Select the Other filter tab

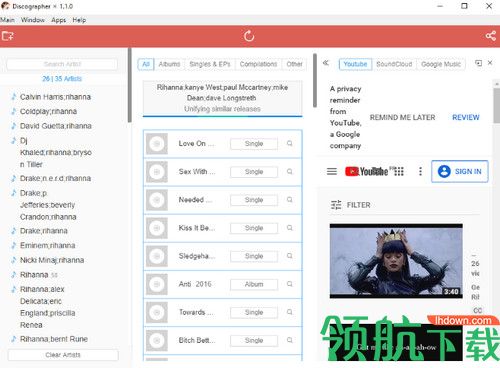pos(294,64)
